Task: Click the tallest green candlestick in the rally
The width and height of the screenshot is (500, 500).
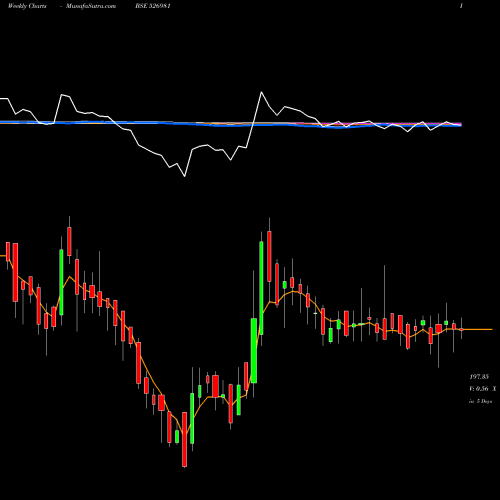Action: 261,288
